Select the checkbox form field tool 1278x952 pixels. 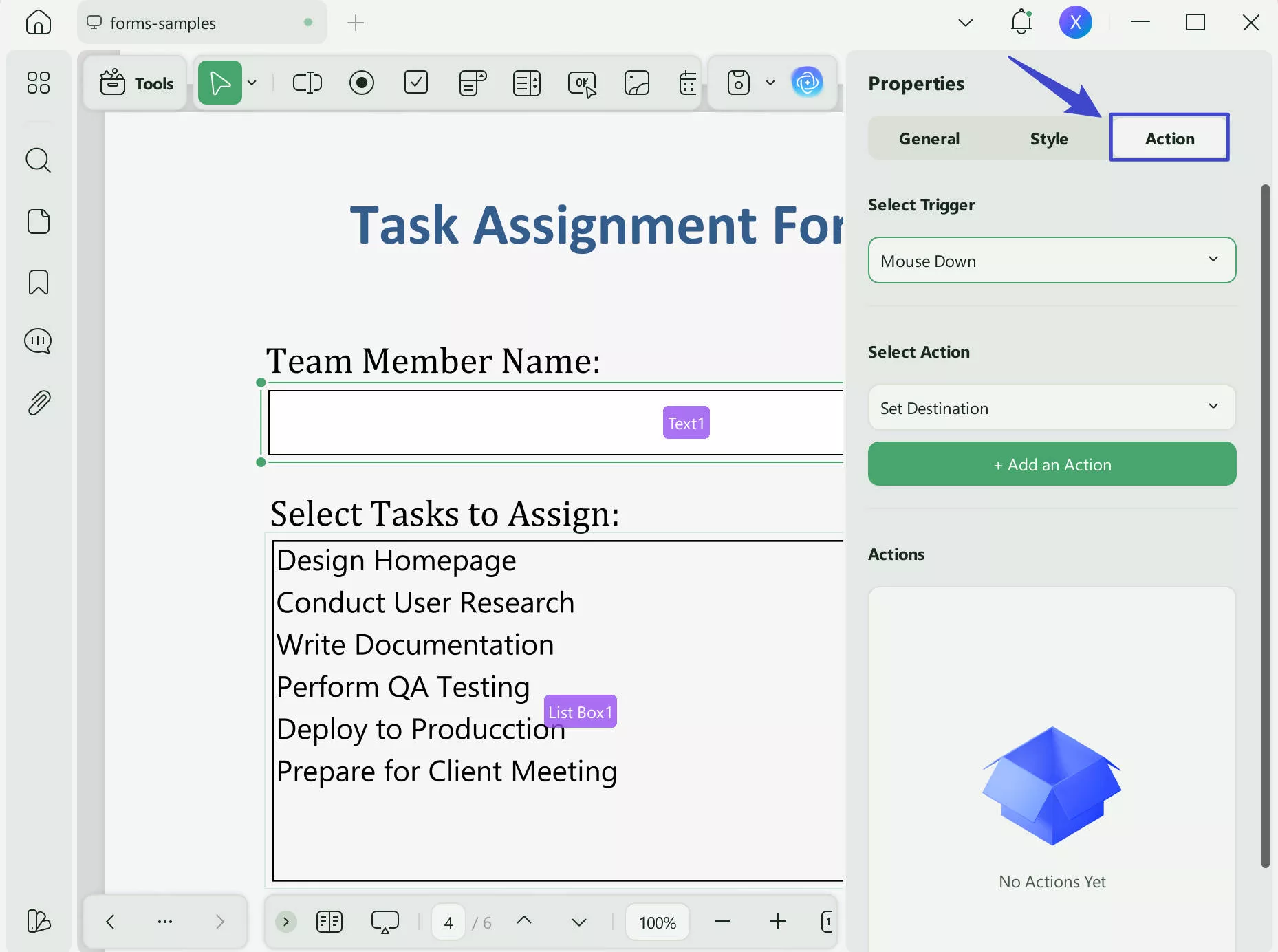click(x=416, y=83)
